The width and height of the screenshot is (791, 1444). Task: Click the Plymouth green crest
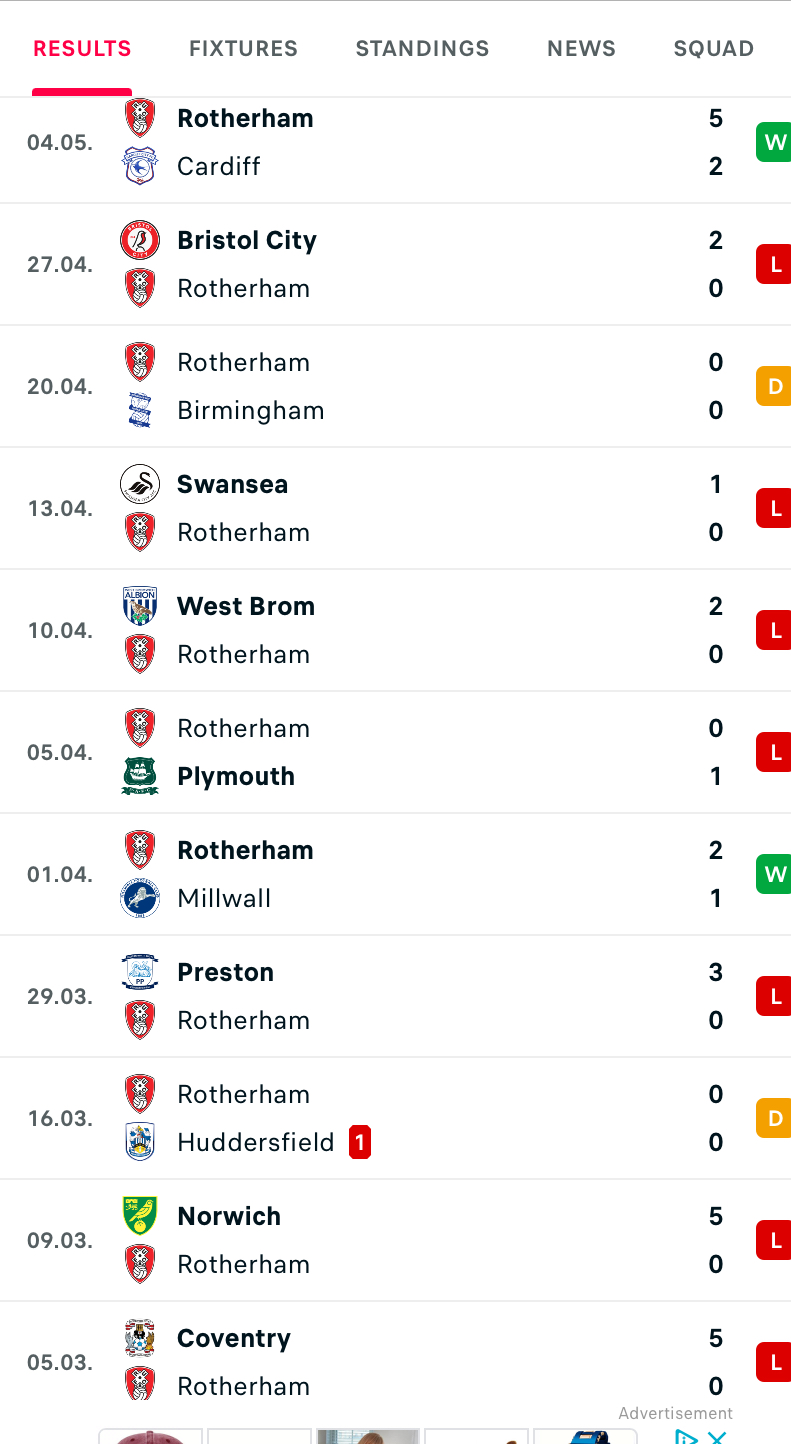click(140, 776)
